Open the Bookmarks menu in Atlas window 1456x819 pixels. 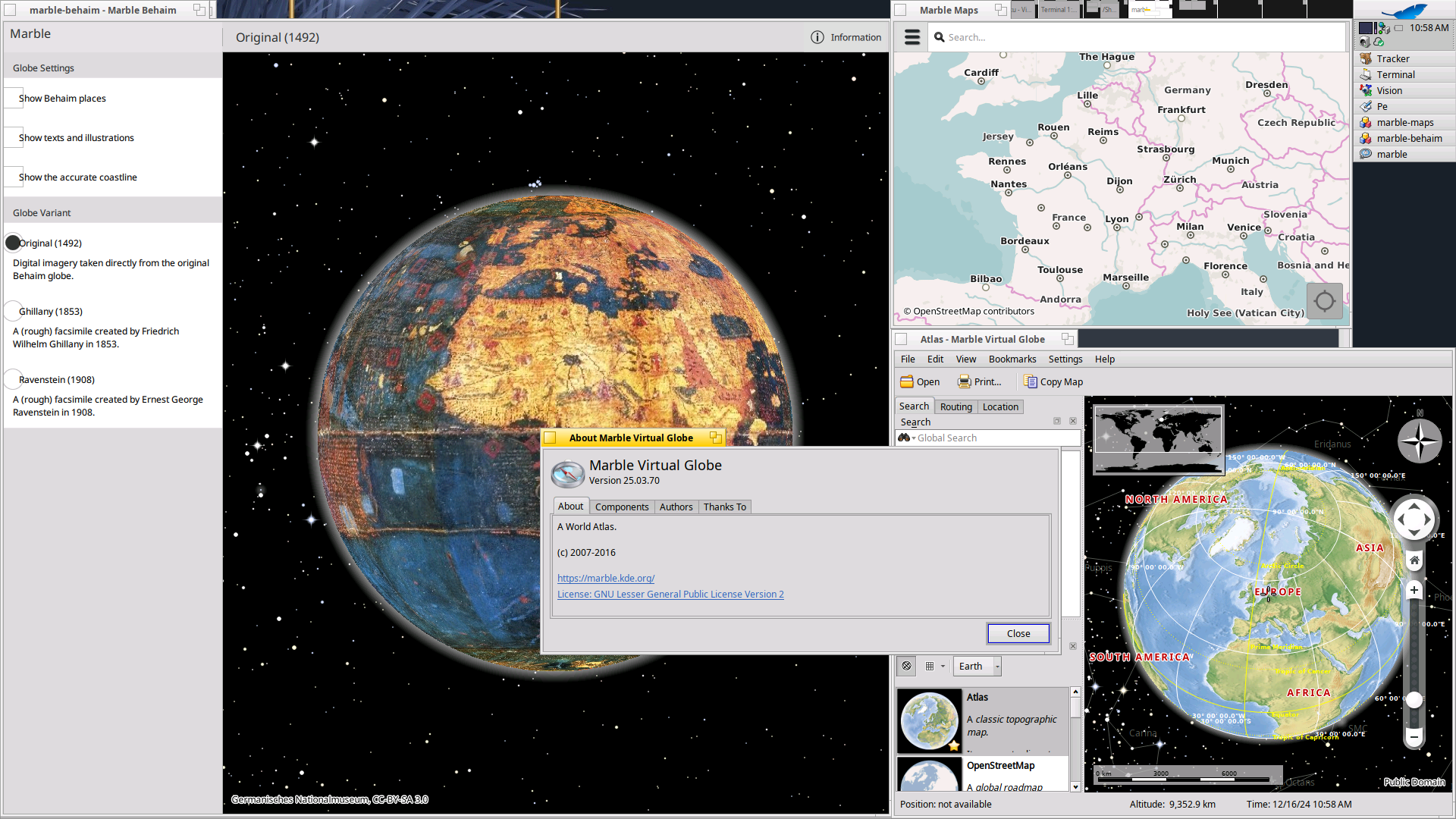pyautogui.click(x=1012, y=359)
